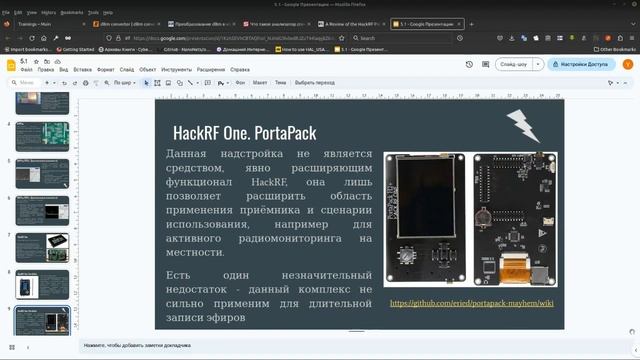Open a new Firefox tab
This screenshot has width=640, height=360.
(x=471, y=24)
